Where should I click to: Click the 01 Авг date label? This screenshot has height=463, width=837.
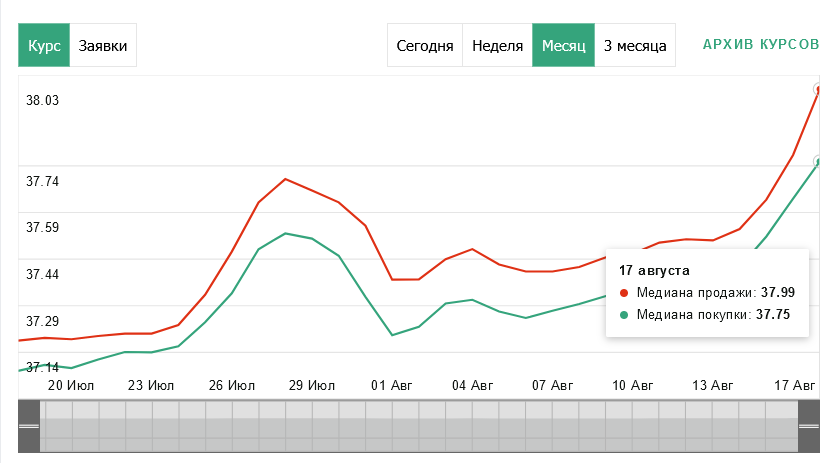pyautogui.click(x=393, y=384)
